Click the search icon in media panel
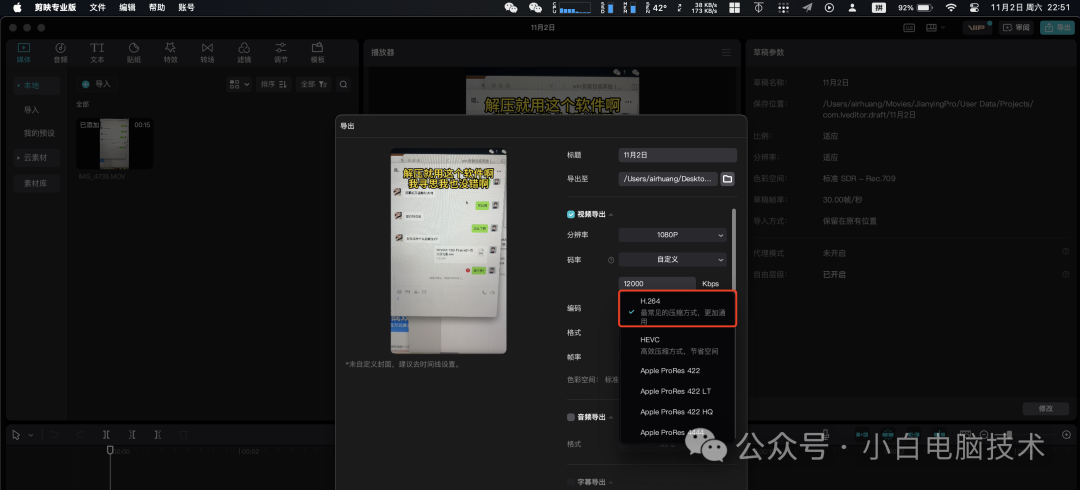The image size is (1080, 490). tap(343, 84)
